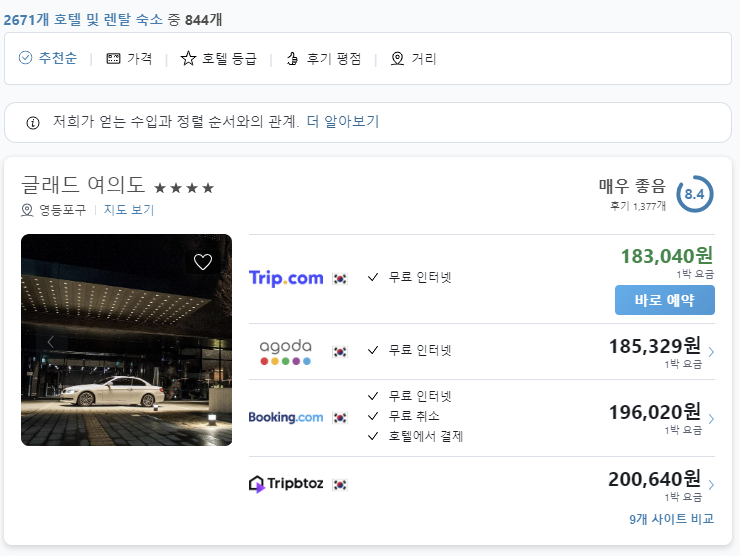Click the location pin icon beside 거리
The width and height of the screenshot is (740, 556).
click(397, 59)
